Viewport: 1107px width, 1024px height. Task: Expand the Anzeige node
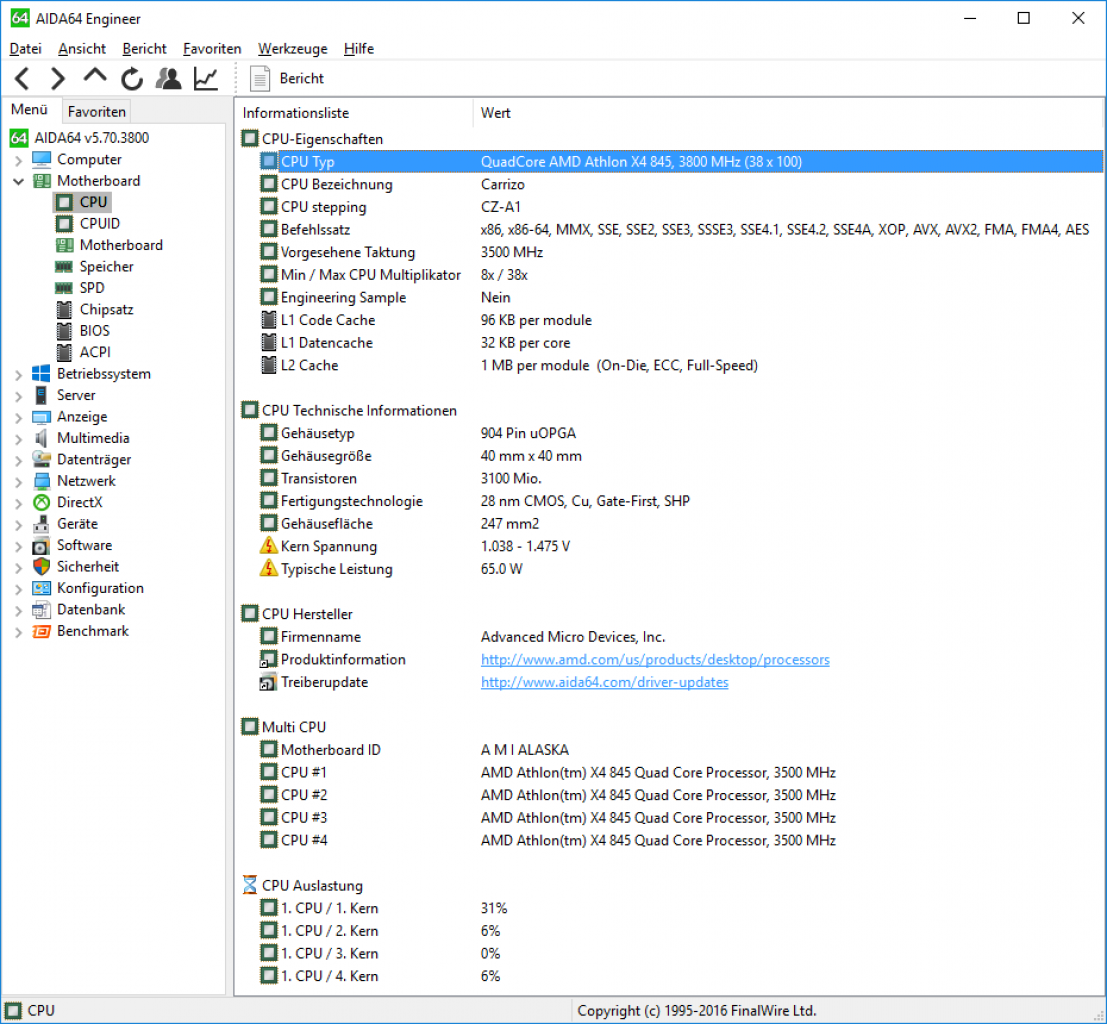tap(18, 417)
